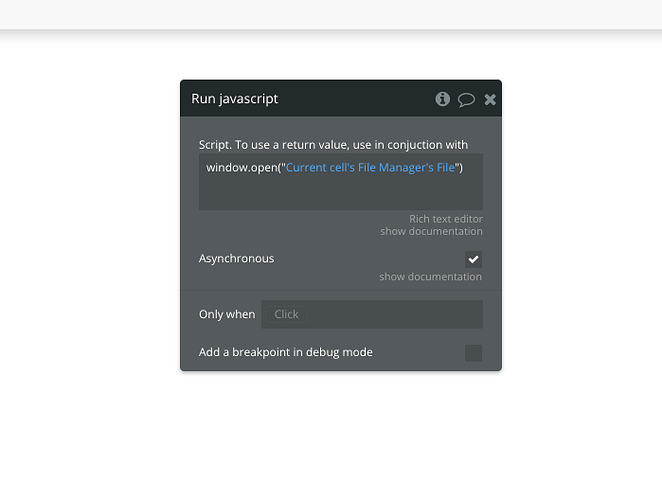Click the Add a breakpoint in debug mode label

(x=286, y=352)
